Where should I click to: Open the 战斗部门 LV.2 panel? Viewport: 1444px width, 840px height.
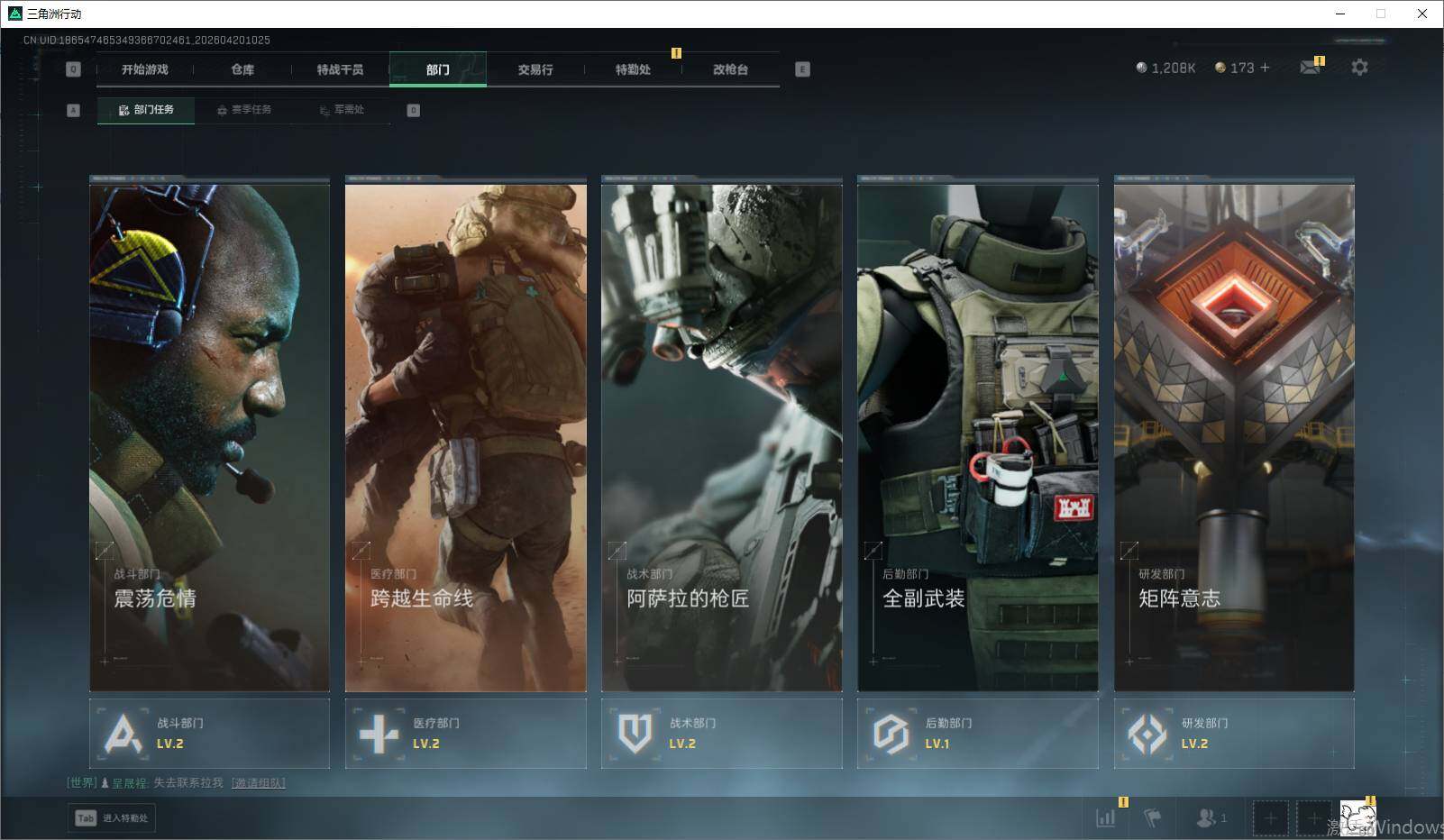tap(209, 734)
